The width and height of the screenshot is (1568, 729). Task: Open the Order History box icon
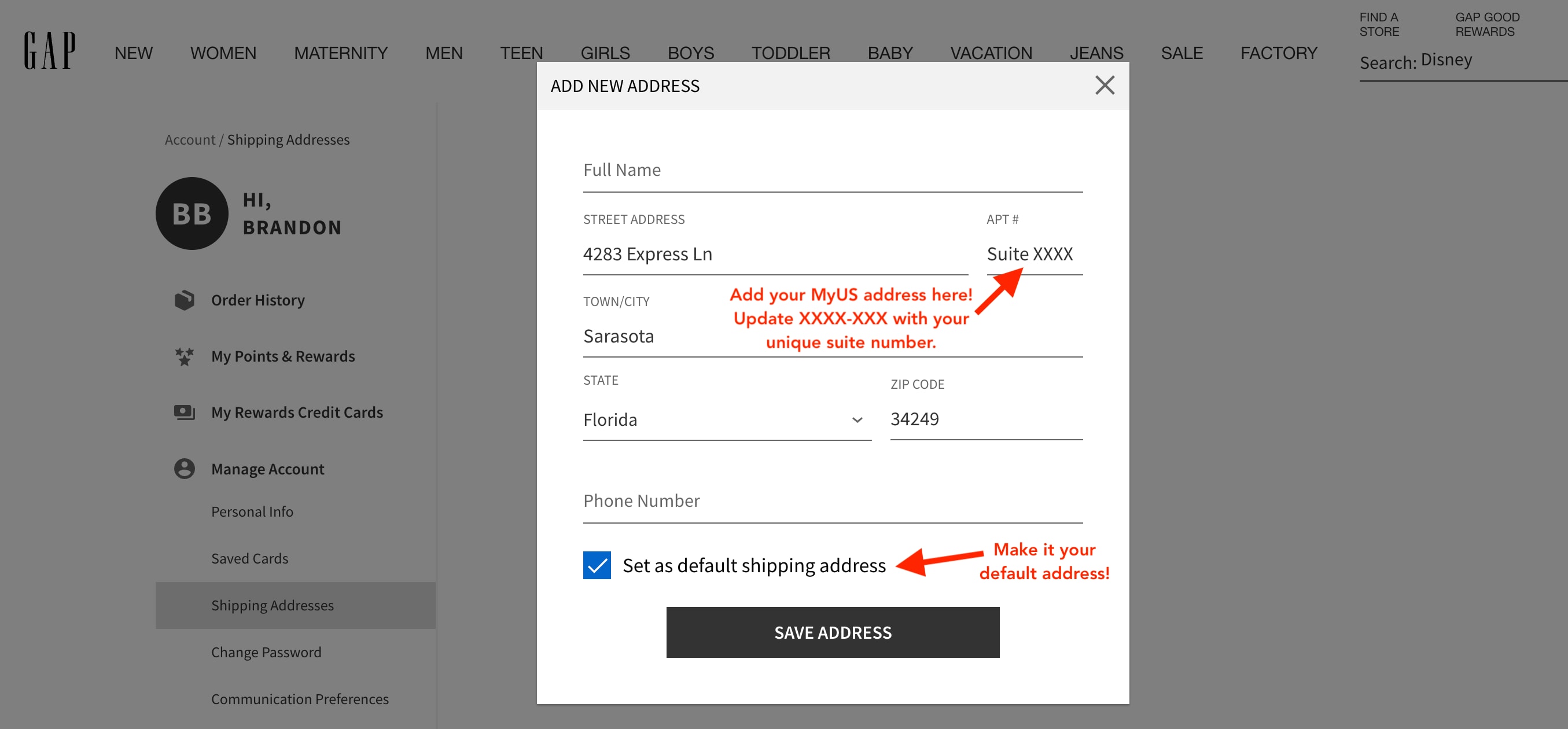184,300
